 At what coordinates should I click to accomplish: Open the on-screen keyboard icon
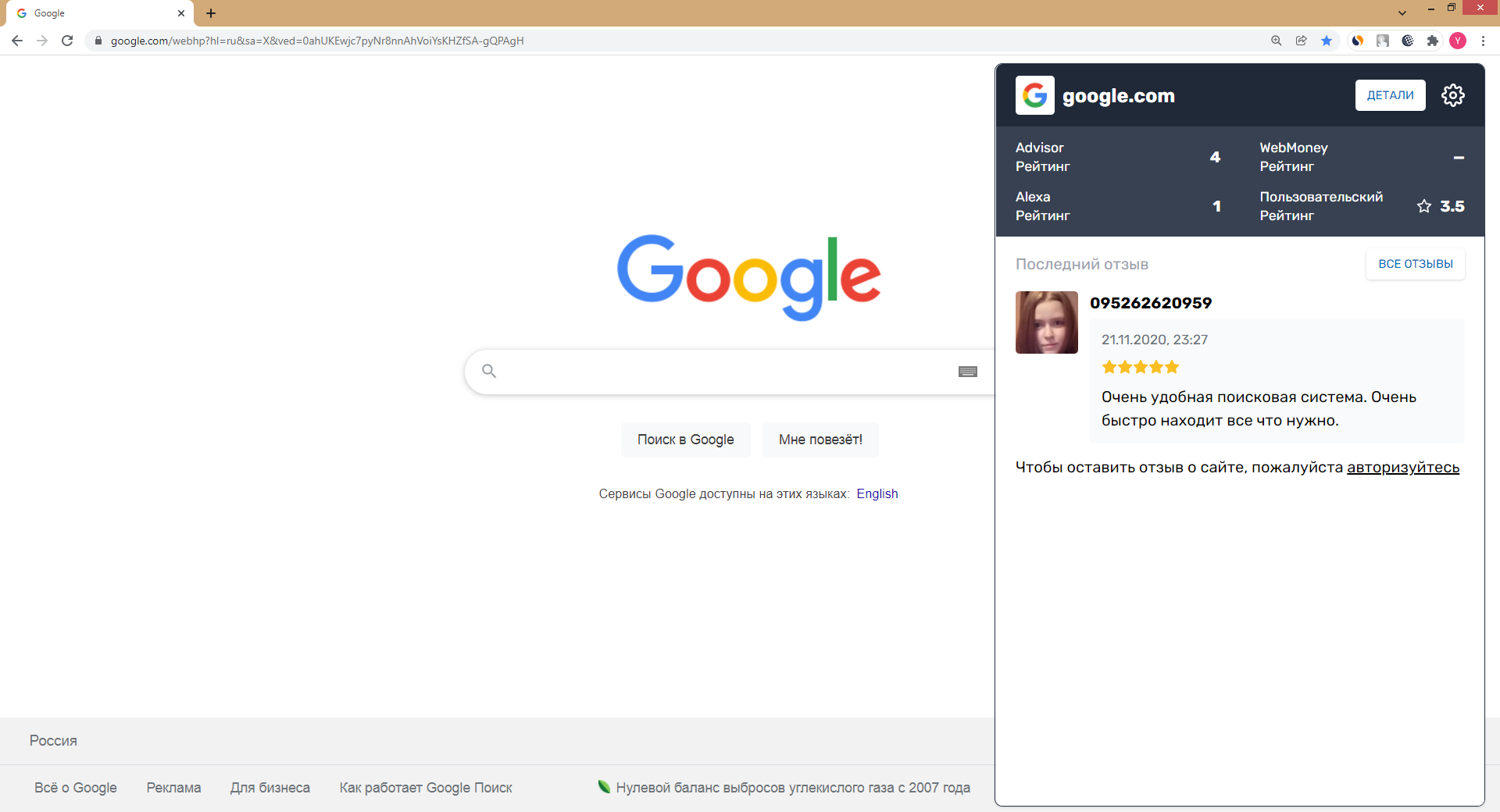click(x=968, y=372)
